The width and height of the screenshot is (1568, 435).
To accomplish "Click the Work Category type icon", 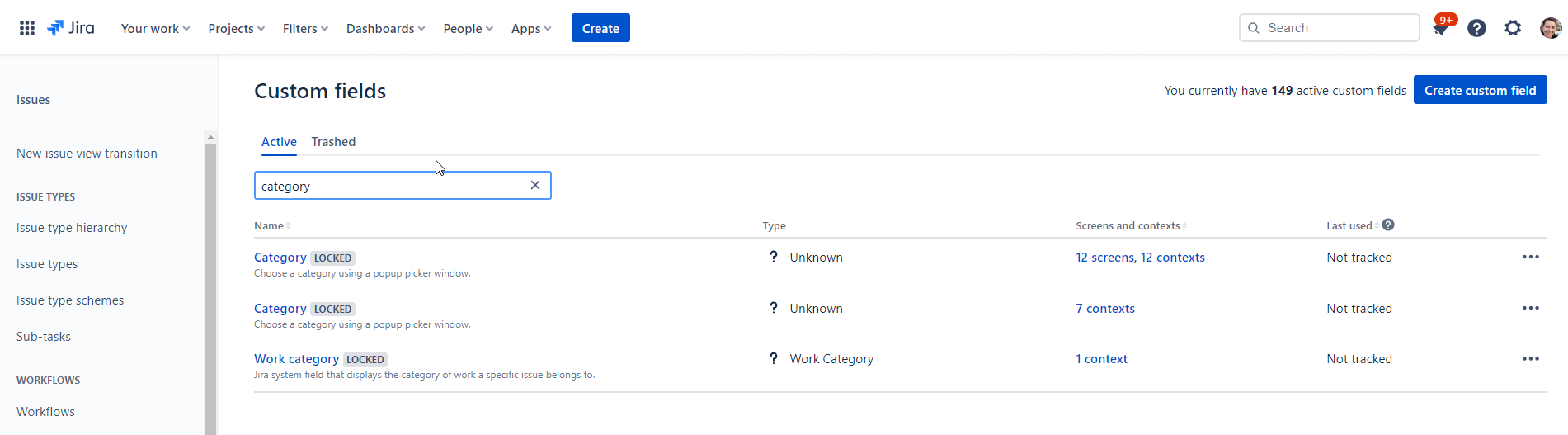I will 774,358.
